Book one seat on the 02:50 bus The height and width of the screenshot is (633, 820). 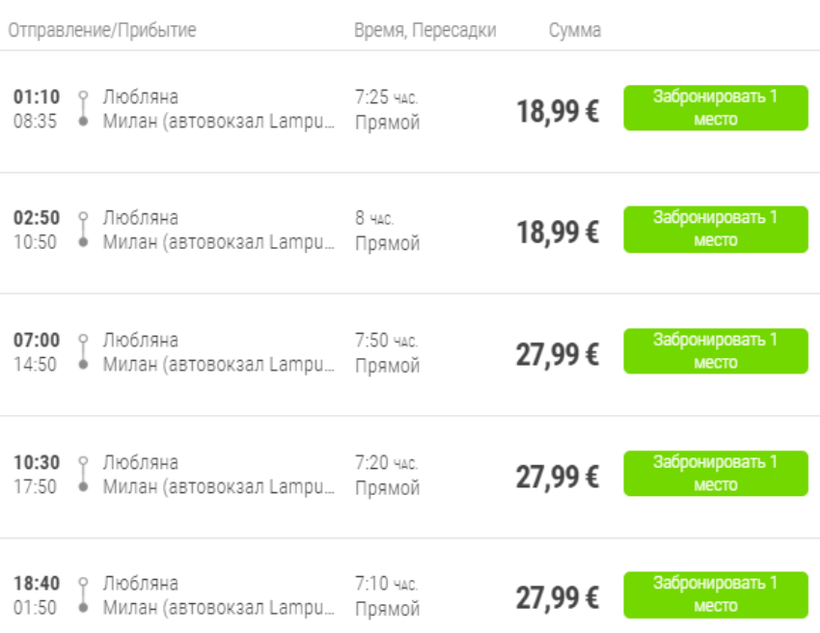pyautogui.click(x=715, y=229)
